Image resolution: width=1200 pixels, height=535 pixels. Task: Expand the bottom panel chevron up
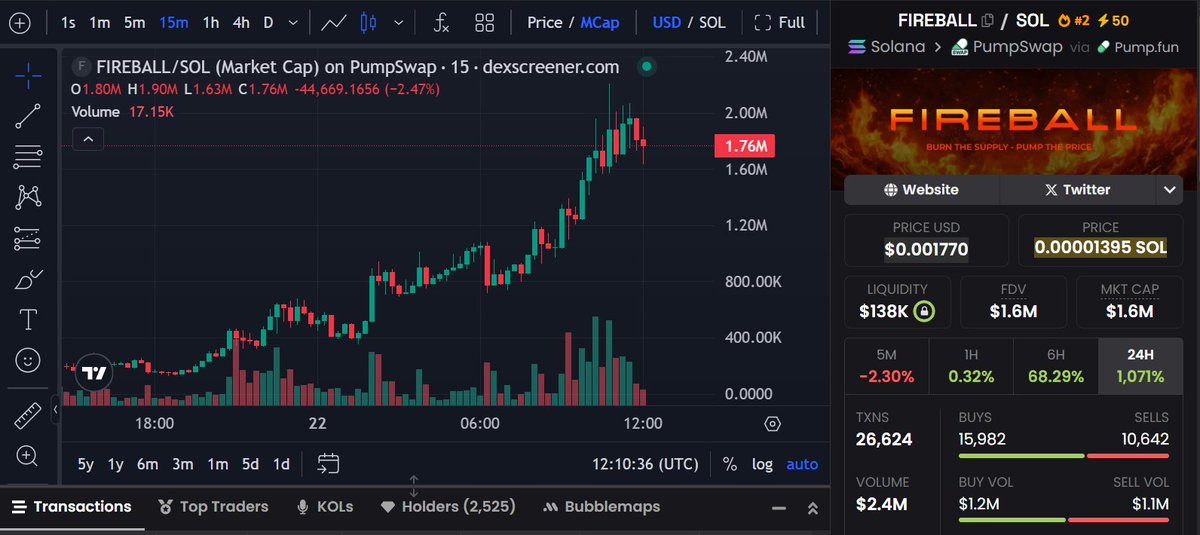813,508
